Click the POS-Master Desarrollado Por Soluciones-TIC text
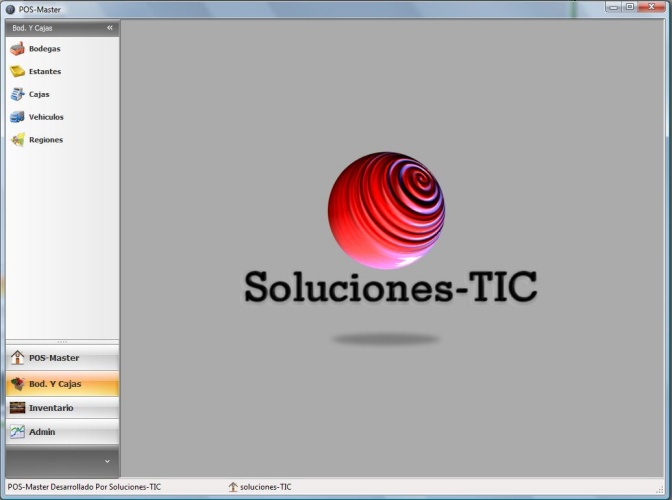Viewport: 672px width, 500px height. tap(84, 487)
